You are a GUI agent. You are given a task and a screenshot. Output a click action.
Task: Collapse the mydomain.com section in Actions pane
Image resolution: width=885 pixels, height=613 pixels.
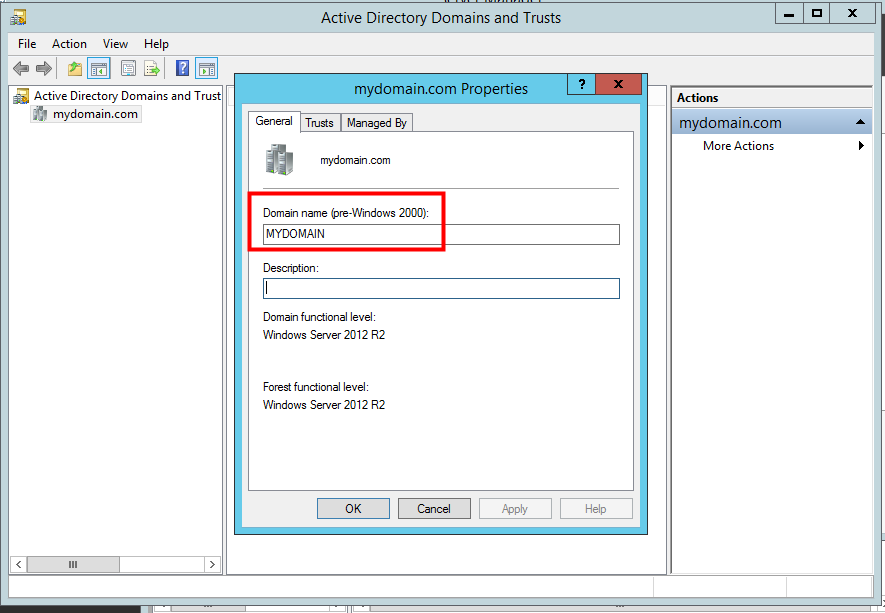pyautogui.click(x=860, y=122)
